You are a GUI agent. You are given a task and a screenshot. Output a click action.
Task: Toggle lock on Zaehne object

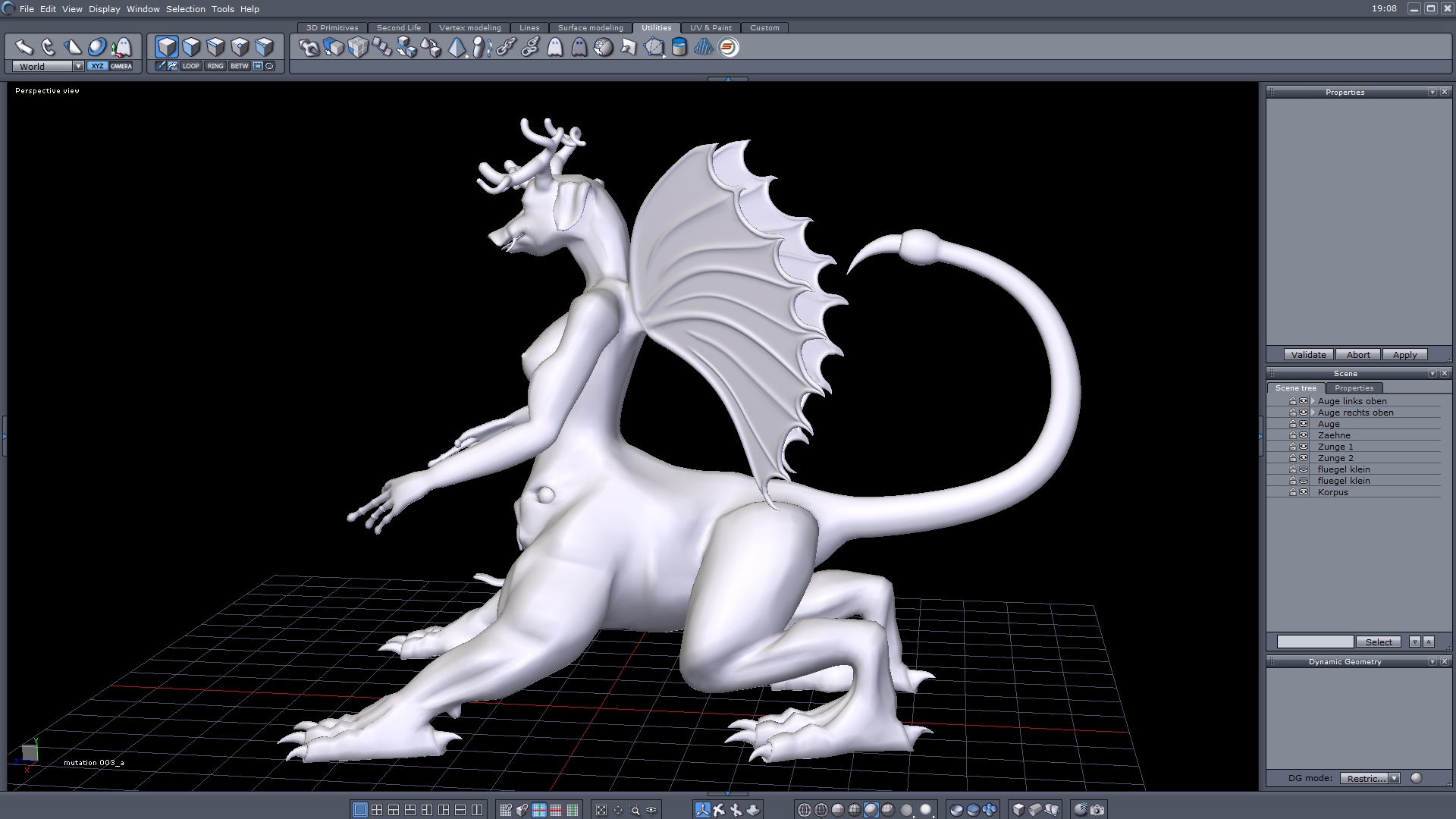point(1292,435)
